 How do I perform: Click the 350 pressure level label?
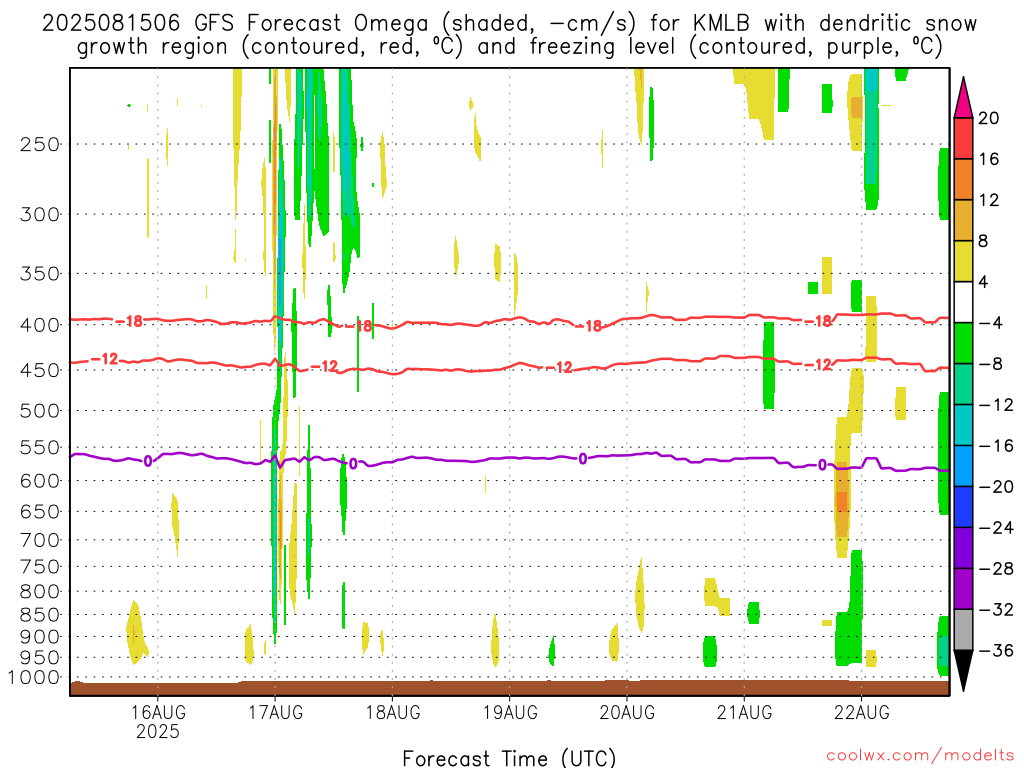[40, 274]
